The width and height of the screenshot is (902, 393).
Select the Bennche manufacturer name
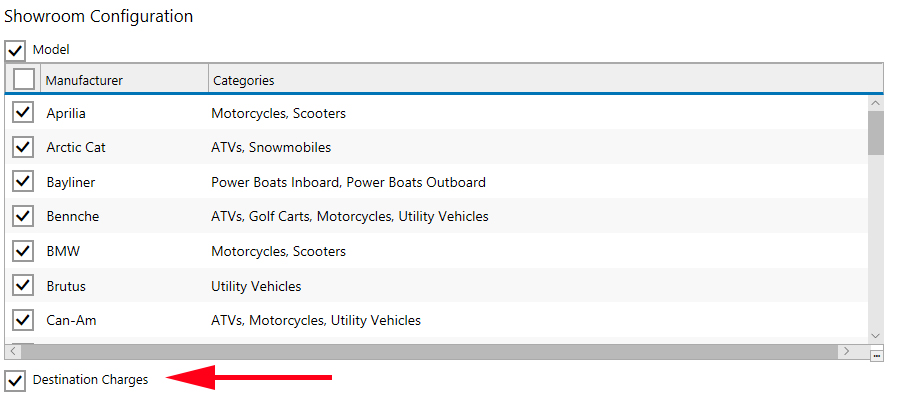tap(72, 216)
